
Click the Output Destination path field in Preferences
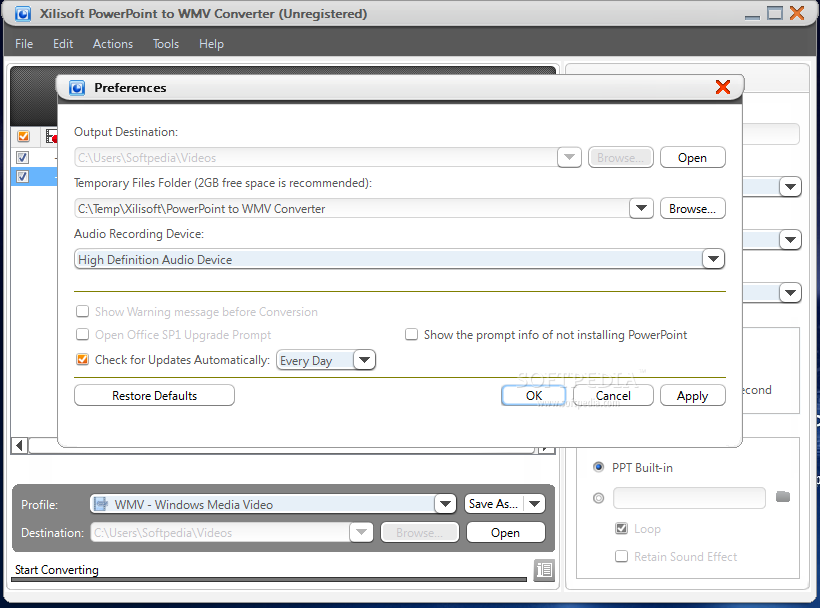316,157
